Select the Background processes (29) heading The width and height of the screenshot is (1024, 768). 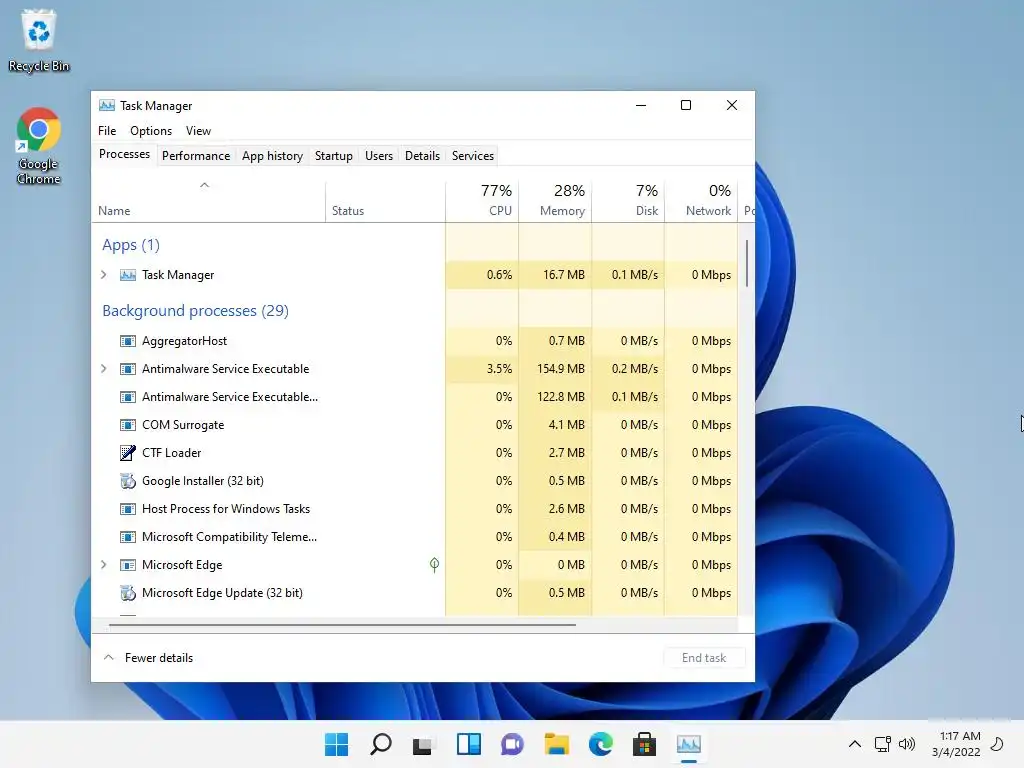[195, 311]
